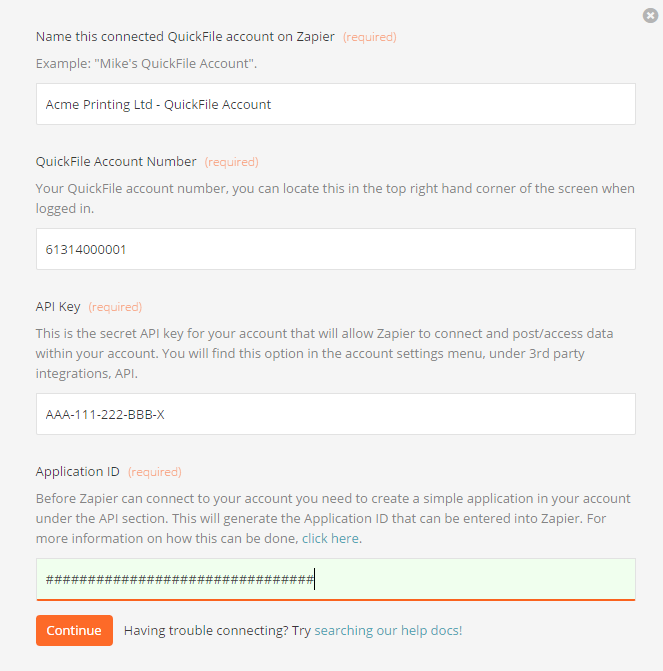Click the '(required)' tag beside Application ID
Viewport: 663px width, 671px height.
155,472
